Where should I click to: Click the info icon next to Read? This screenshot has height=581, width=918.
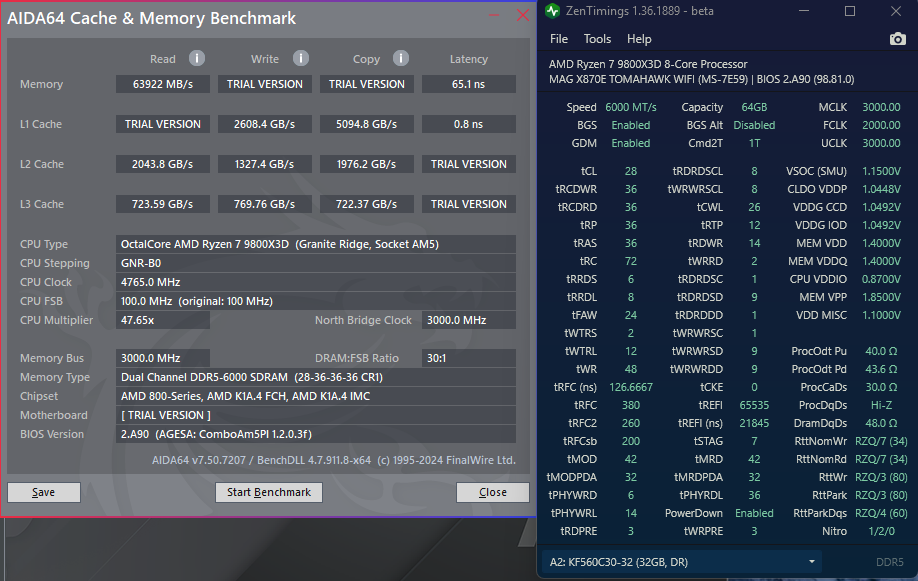197,58
